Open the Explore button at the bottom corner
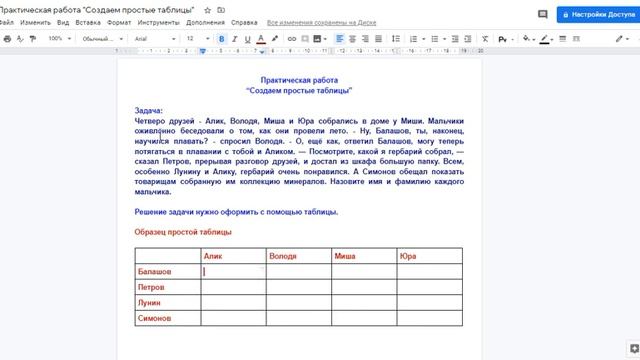The width and height of the screenshot is (640, 360). click(x=634, y=349)
